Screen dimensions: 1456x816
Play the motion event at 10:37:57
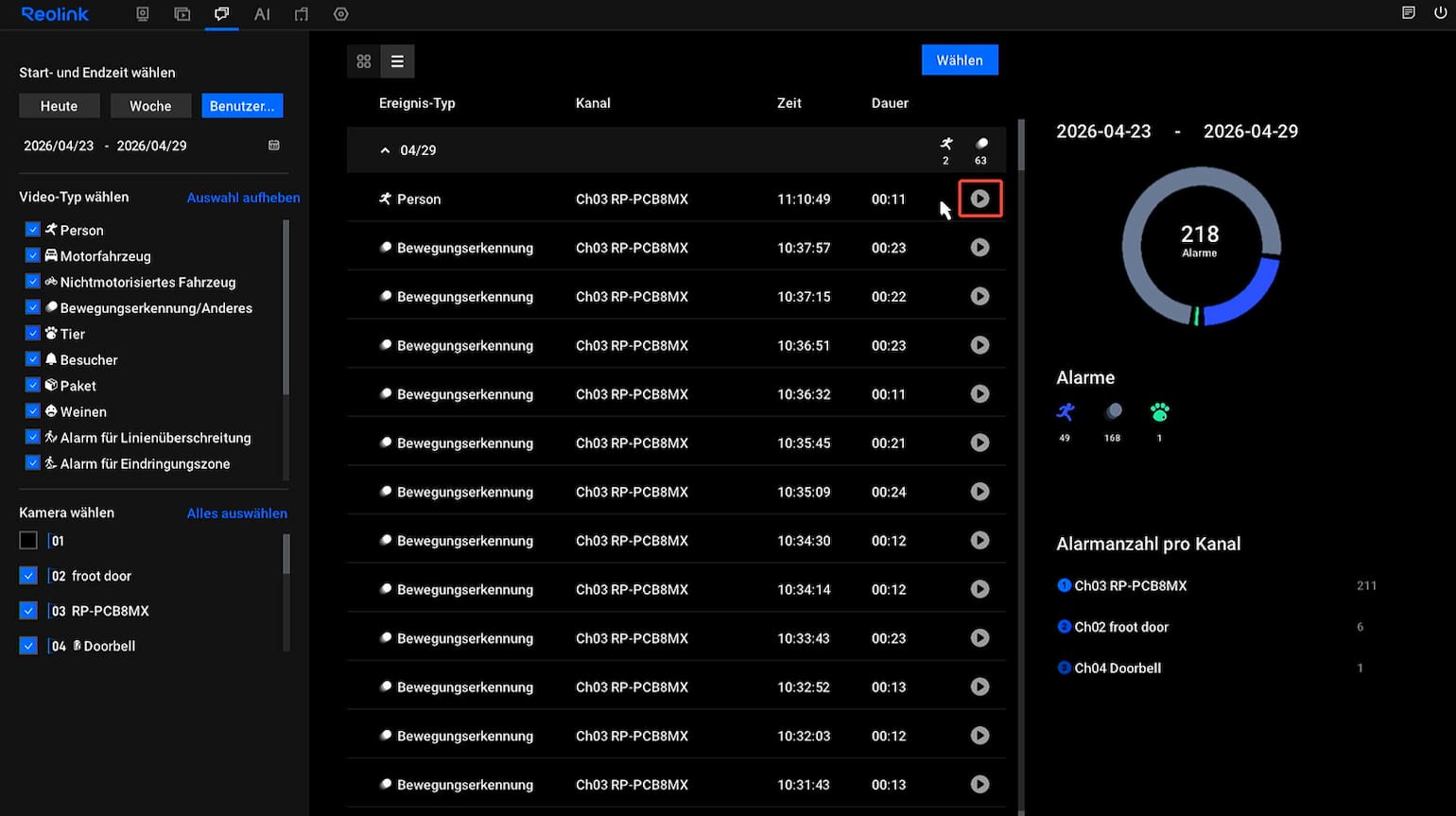(x=980, y=248)
